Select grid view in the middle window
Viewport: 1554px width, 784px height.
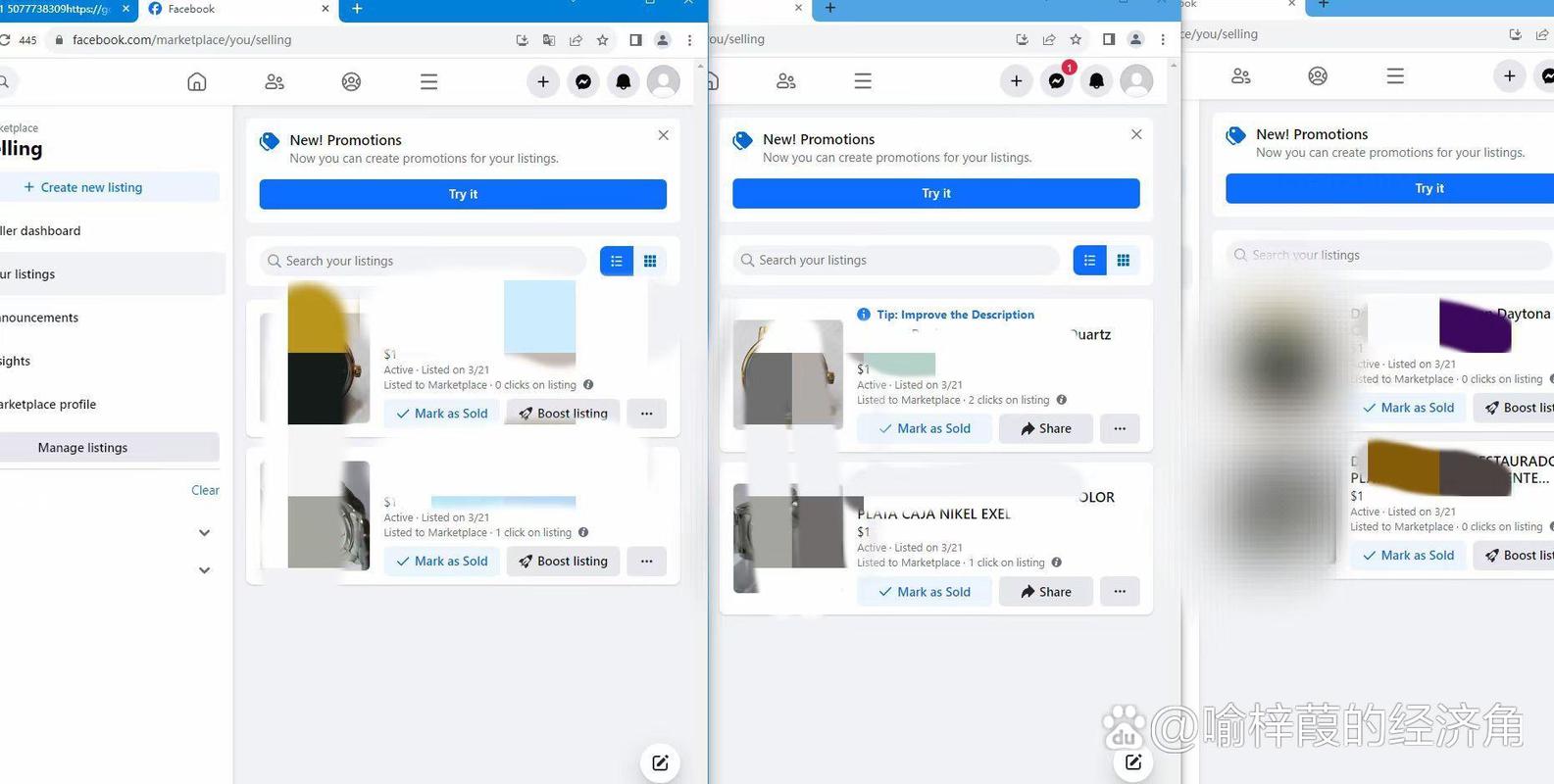[1124, 260]
